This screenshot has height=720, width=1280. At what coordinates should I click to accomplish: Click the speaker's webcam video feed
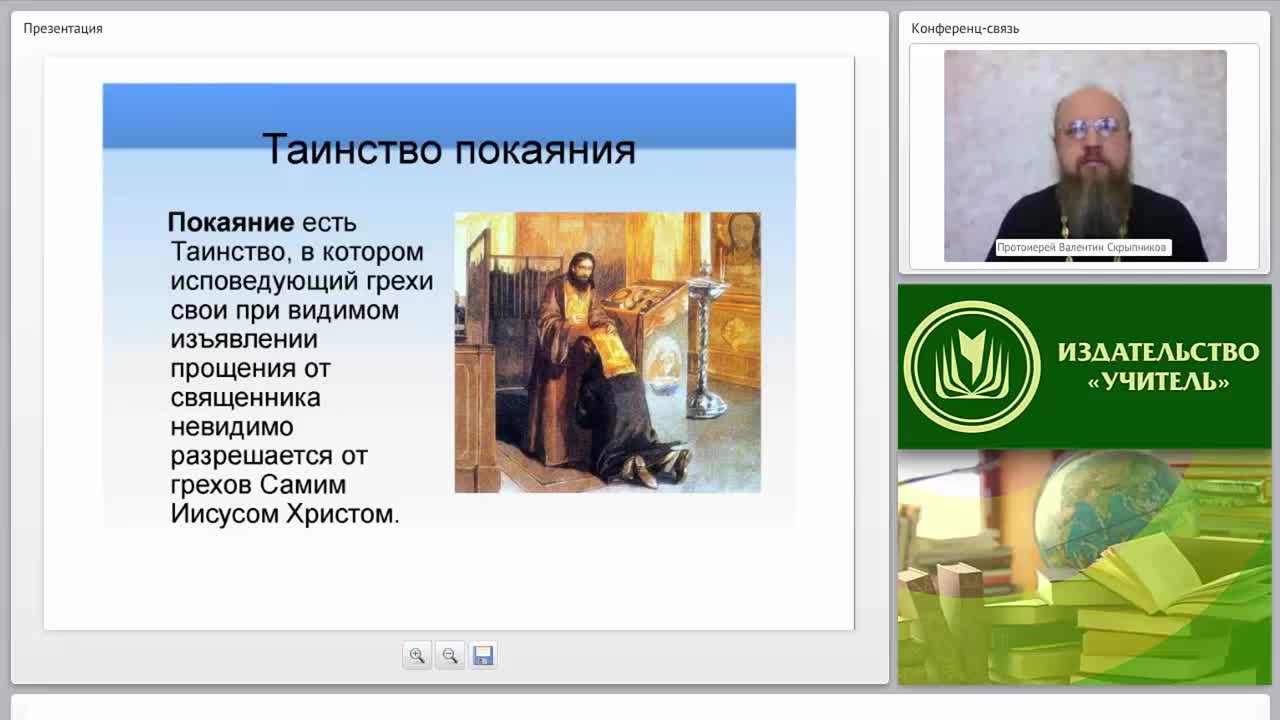1085,156
